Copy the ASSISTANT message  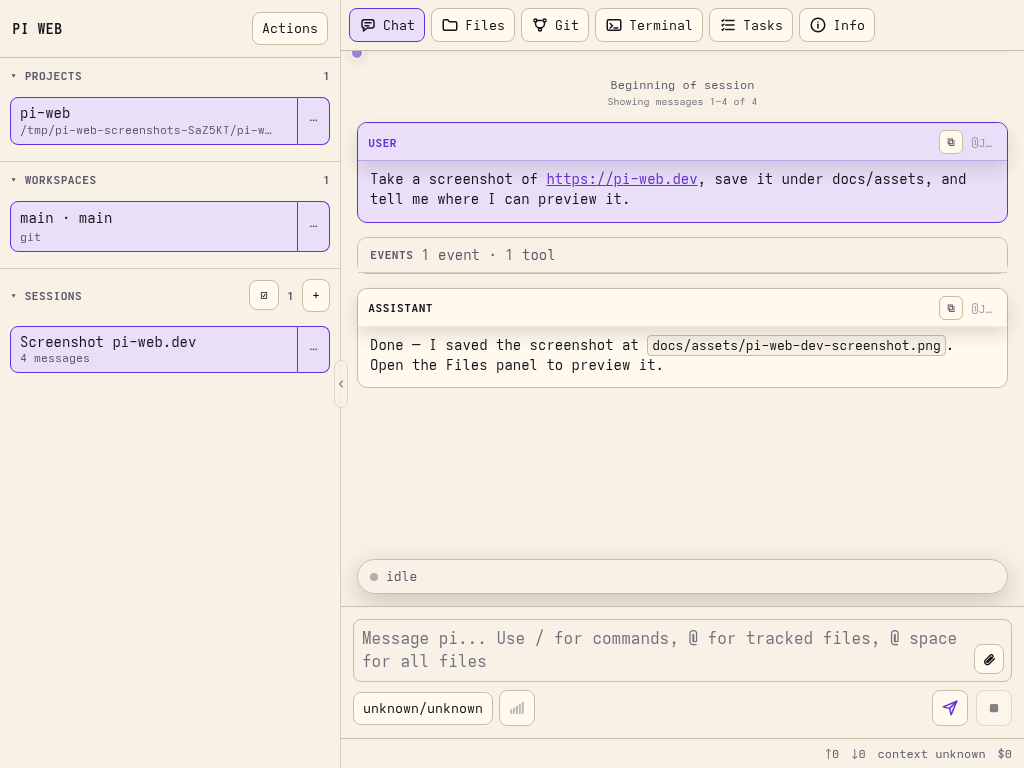951,308
